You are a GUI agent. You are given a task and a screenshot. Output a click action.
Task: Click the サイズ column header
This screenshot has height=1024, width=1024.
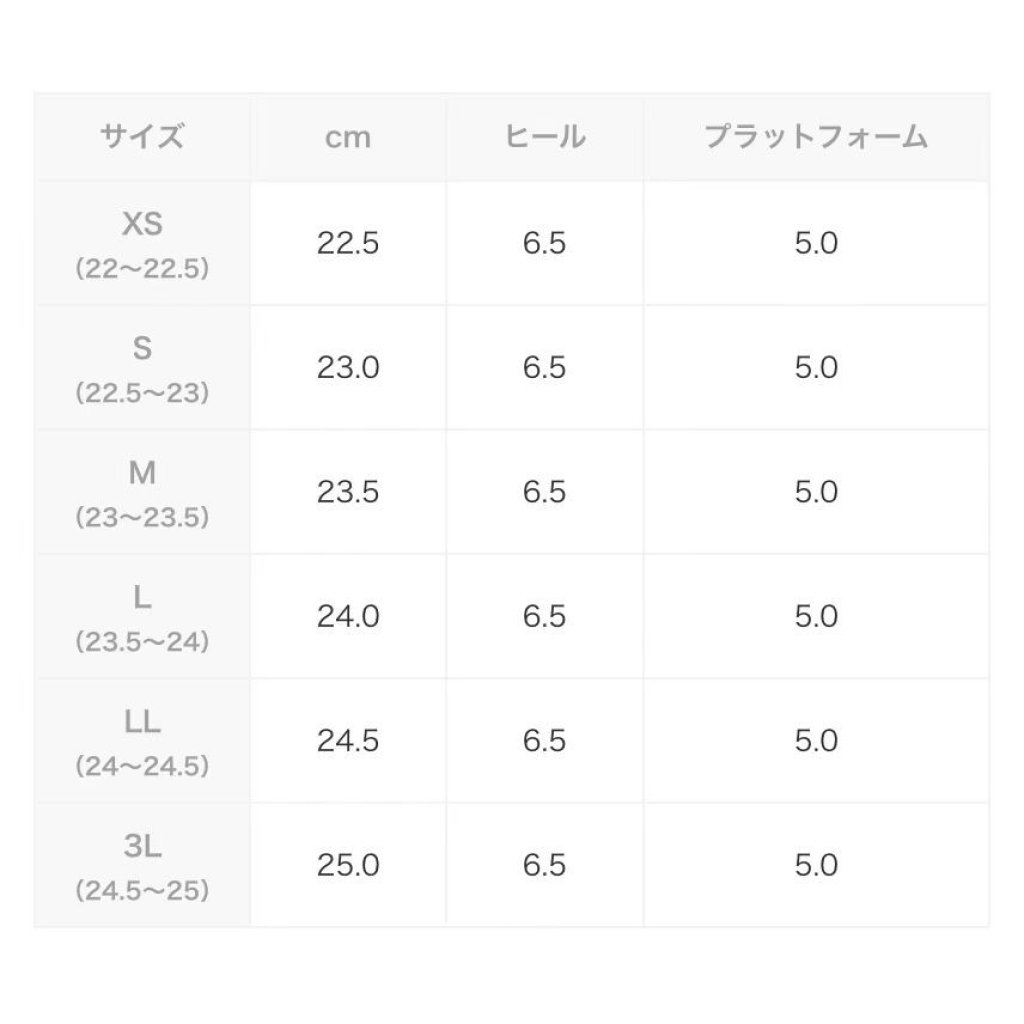click(142, 137)
